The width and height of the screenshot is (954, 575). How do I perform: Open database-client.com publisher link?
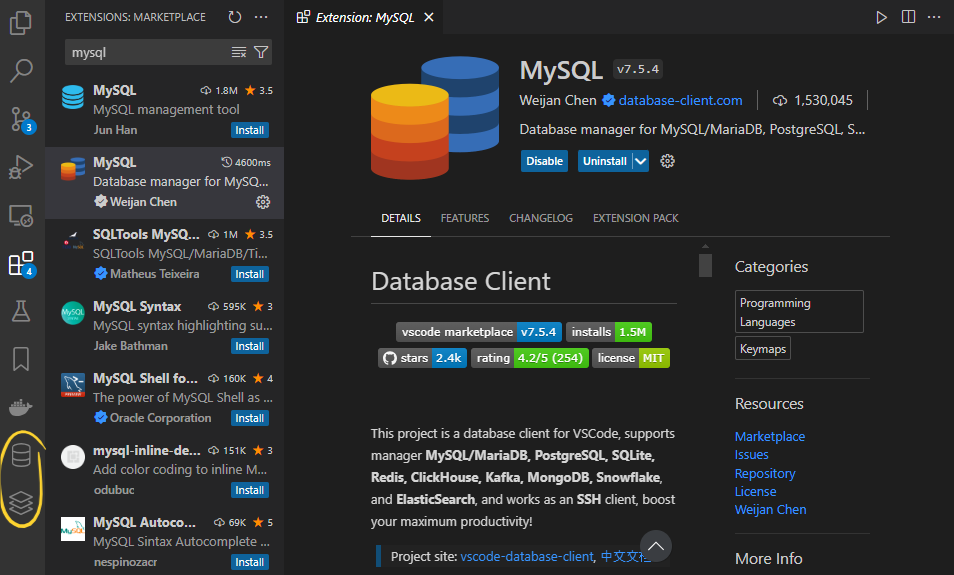tap(680, 100)
